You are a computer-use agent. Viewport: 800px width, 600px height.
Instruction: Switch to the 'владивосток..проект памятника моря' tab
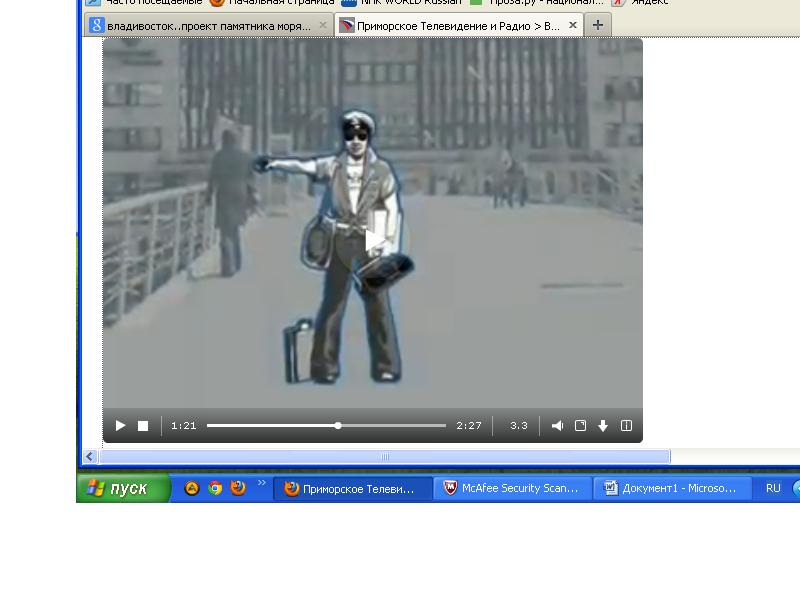click(209, 26)
